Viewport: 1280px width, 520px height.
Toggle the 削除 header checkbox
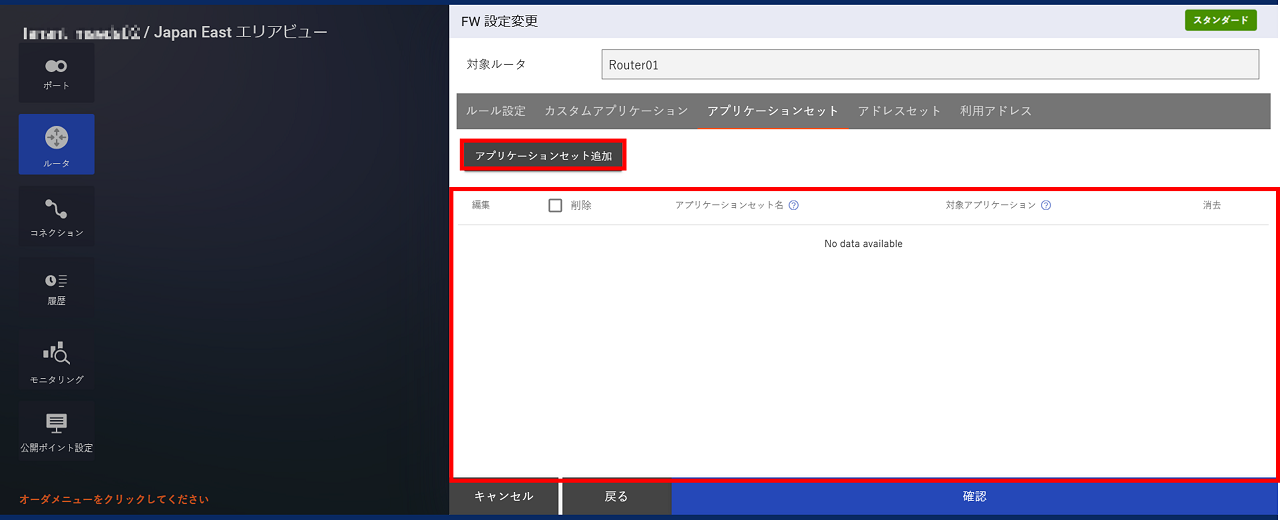pos(556,205)
